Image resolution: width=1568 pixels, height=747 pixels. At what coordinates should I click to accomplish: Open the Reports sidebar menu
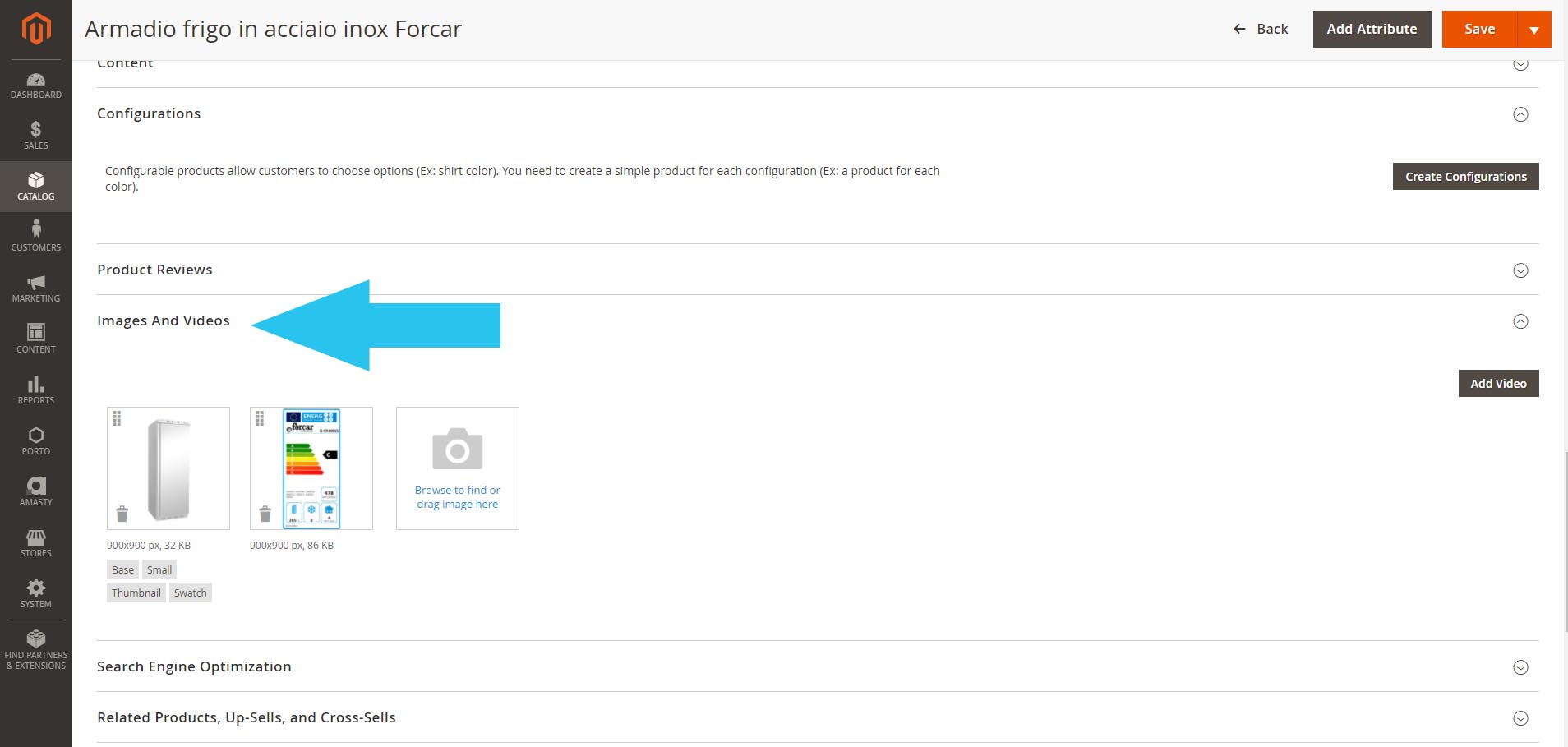(36, 390)
